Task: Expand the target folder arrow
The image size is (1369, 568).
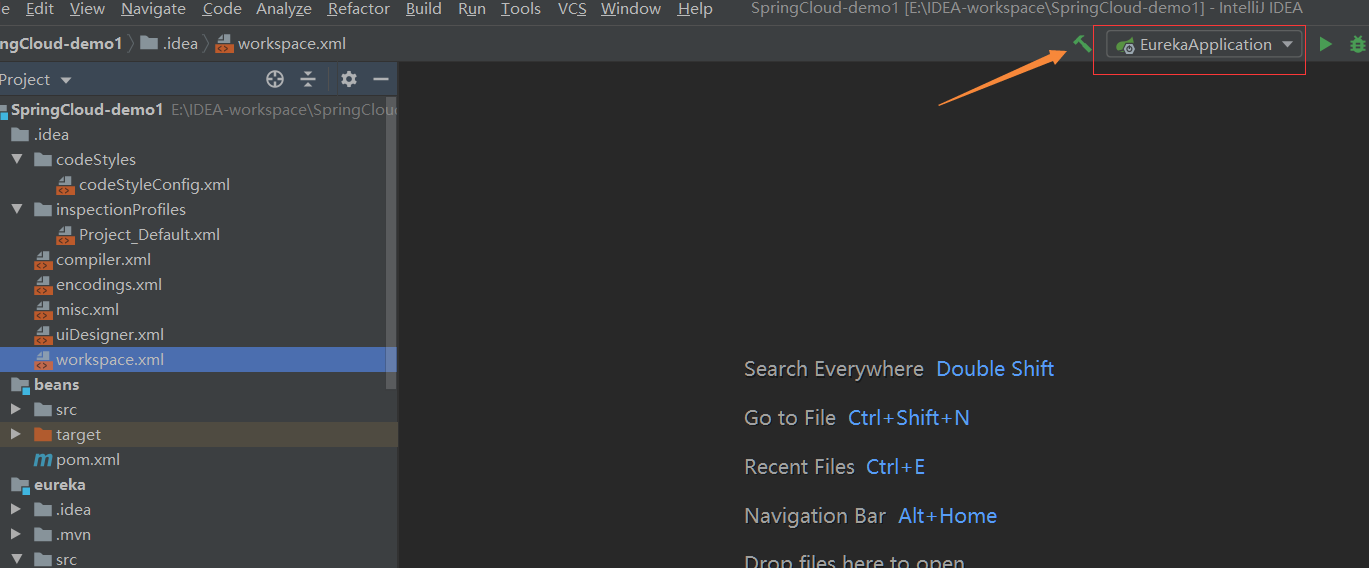Action: [16, 435]
